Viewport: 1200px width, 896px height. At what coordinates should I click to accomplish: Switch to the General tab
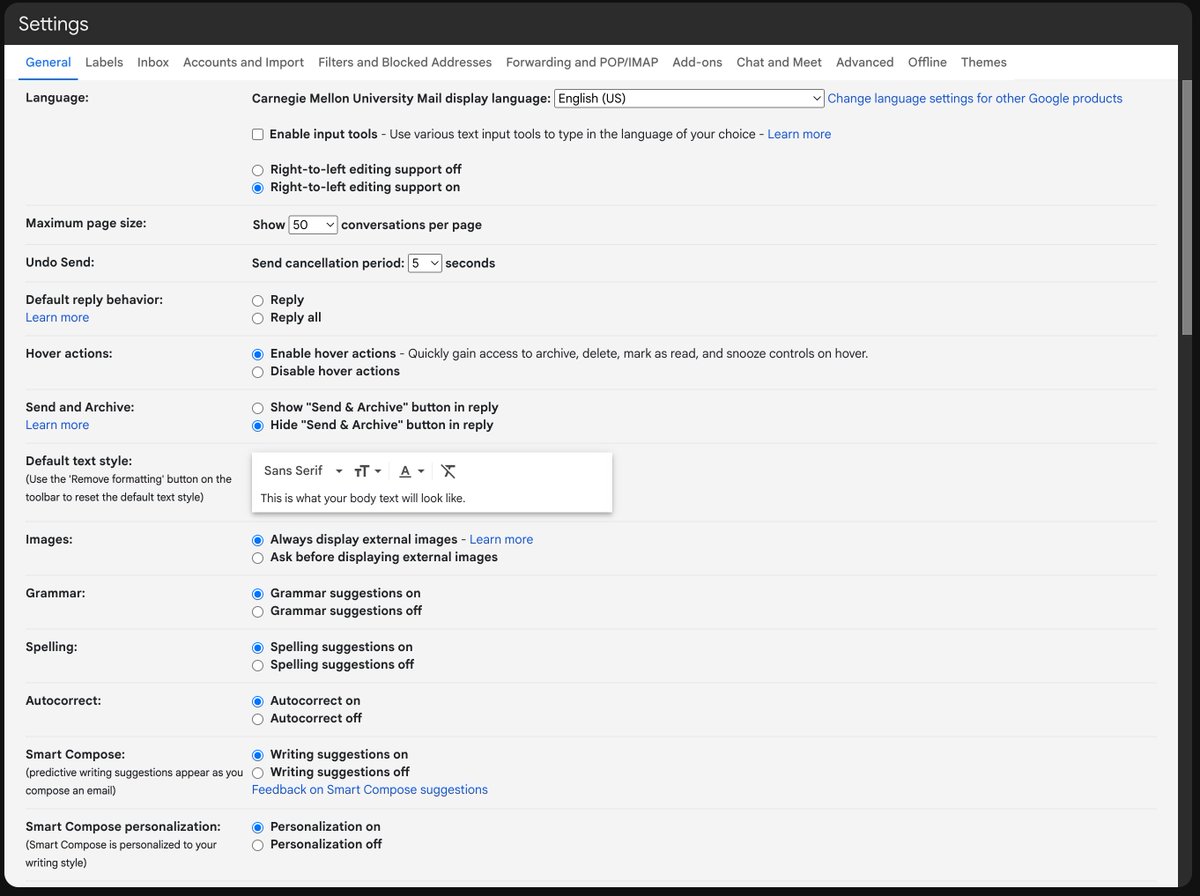[48, 62]
